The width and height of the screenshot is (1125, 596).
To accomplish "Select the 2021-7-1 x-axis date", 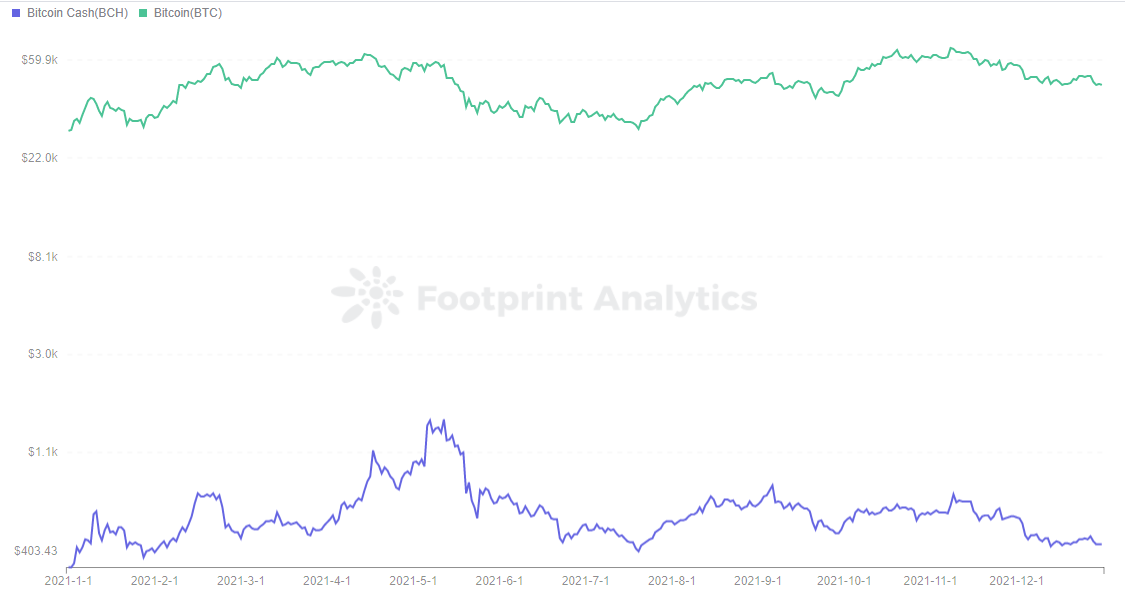I will click(x=585, y=580).
